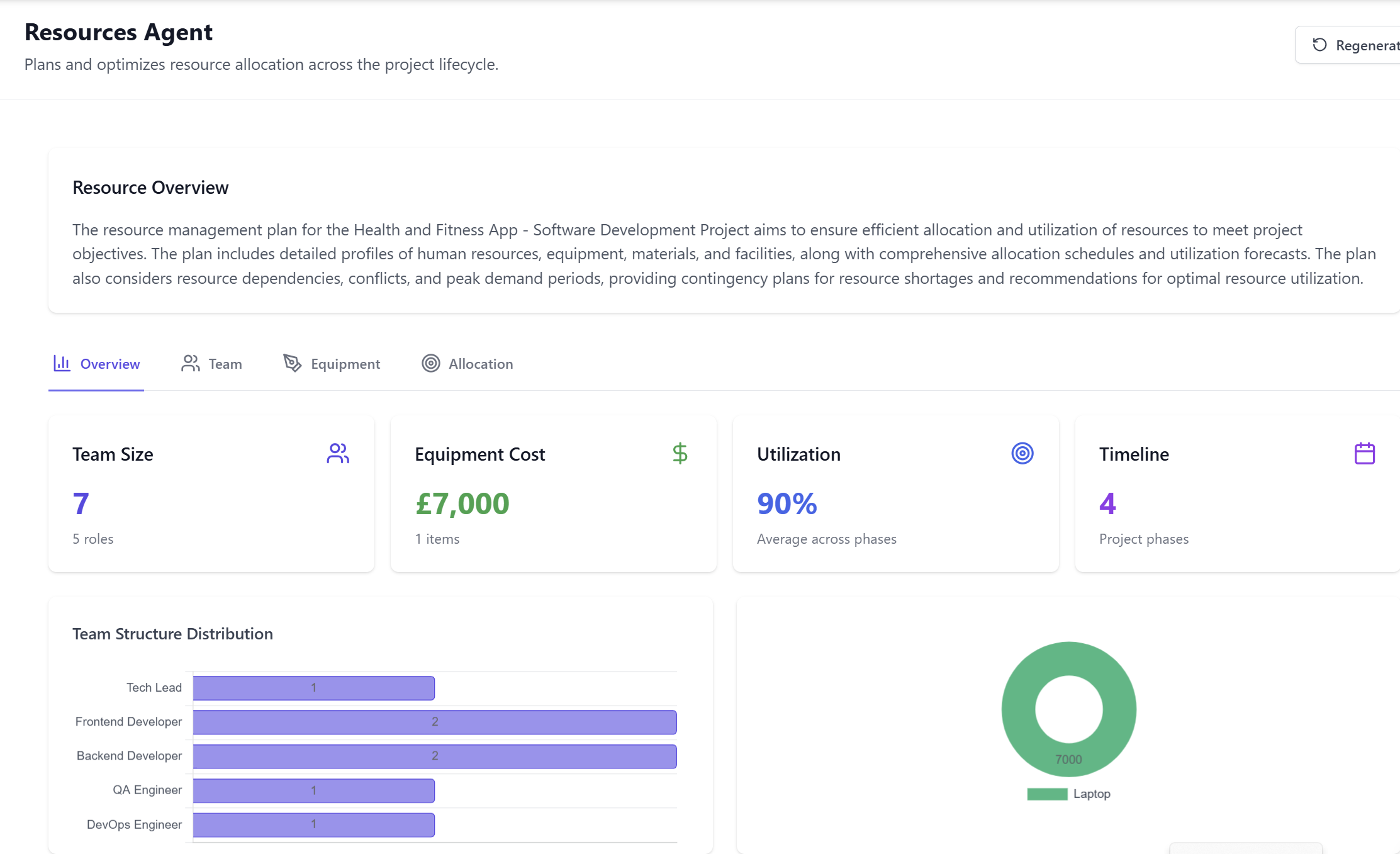
Task: Click the dollar sign icon in Equipment Cost card
Action: [680, 453]
